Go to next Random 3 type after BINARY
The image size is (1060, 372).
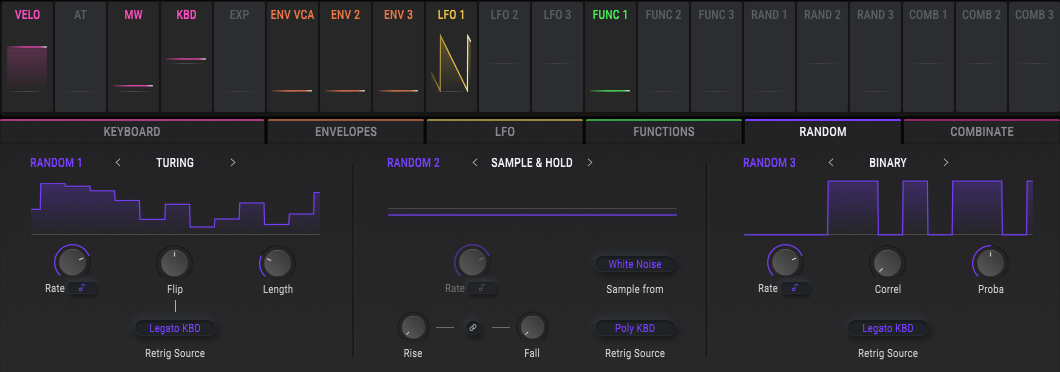coord(946,162)
